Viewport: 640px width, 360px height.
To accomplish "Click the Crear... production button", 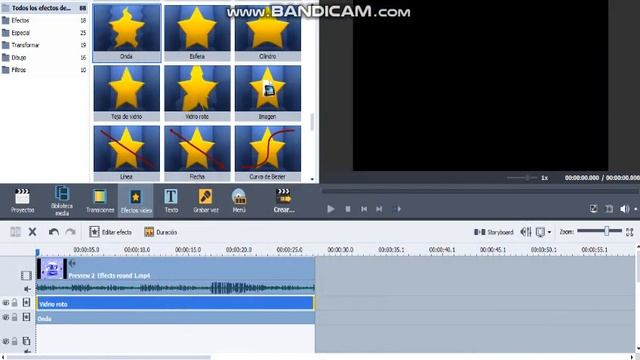I will [x=284, y=201].
